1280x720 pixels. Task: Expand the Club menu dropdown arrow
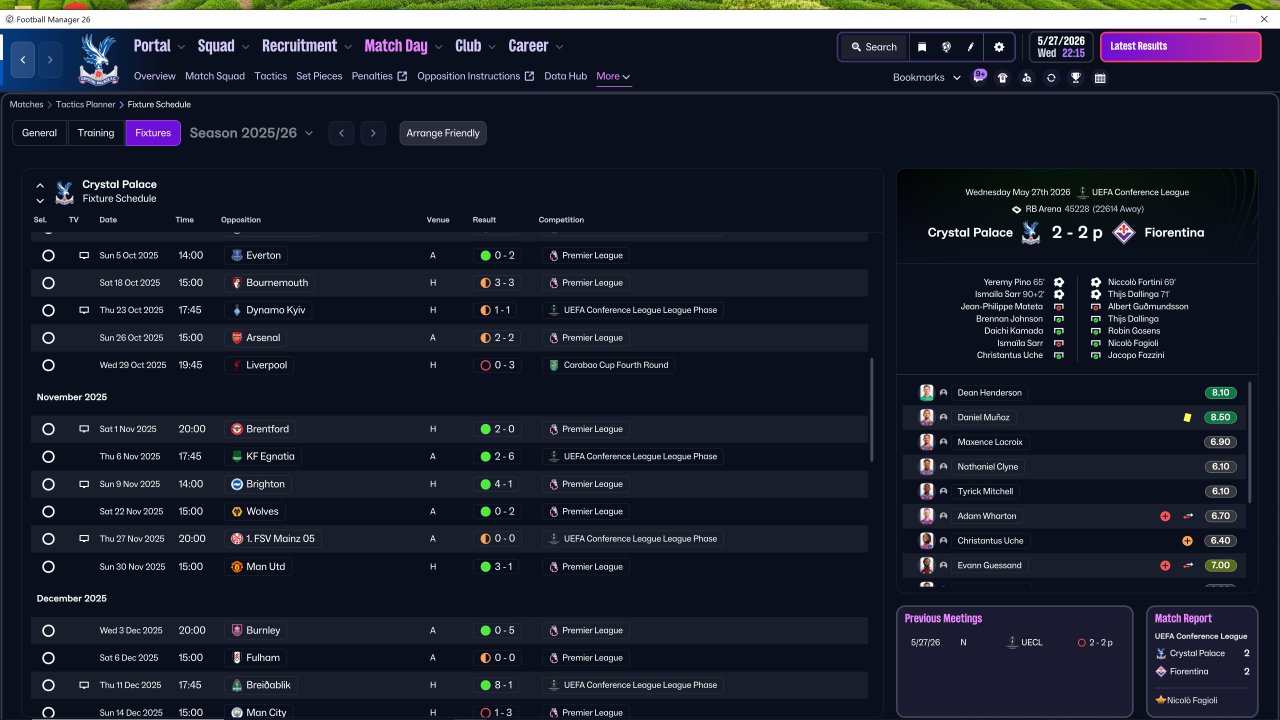pyautogui.click(x=491, y=47)
